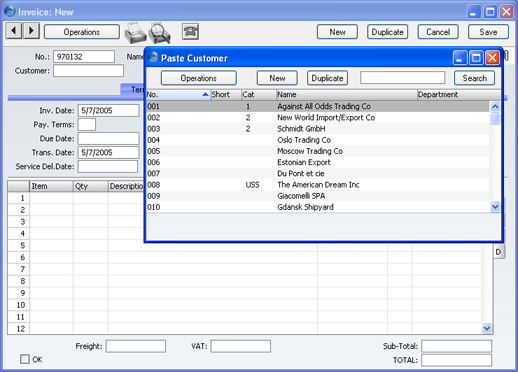Close the Invoice: New window

506,12
